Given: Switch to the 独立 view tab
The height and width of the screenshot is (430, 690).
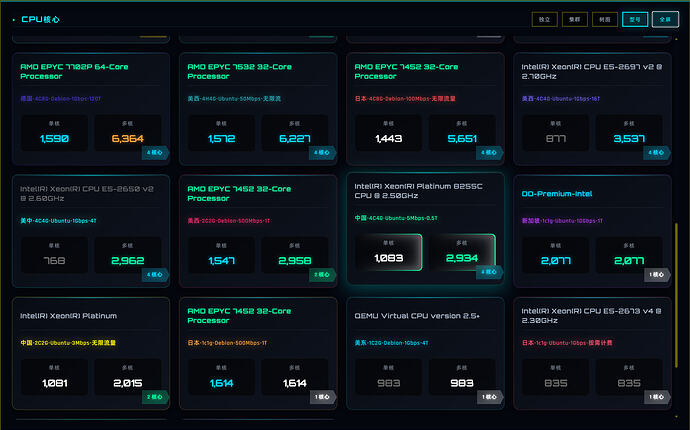Looking at the screenshot, I should (x=544, y=19).
